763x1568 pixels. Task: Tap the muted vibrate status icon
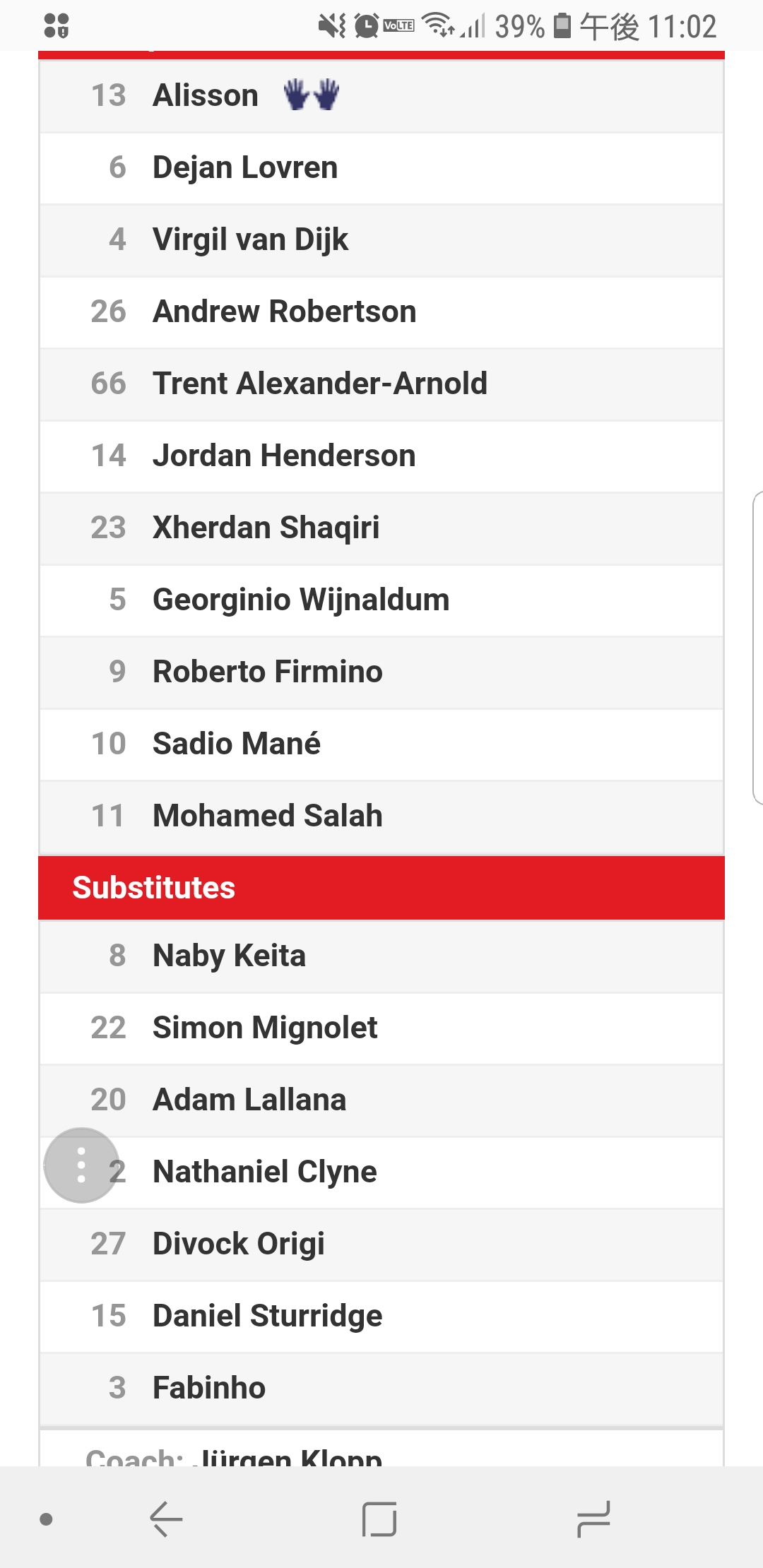click(332, 26)
